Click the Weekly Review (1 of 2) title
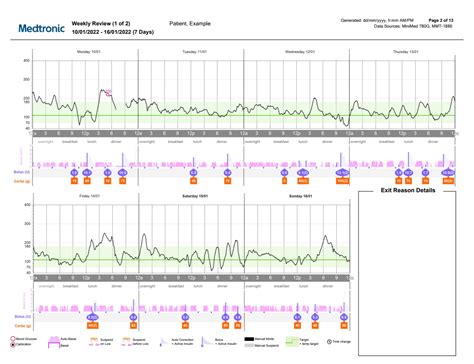The width and height of the screenshot is (474, 364). (101, 23)
